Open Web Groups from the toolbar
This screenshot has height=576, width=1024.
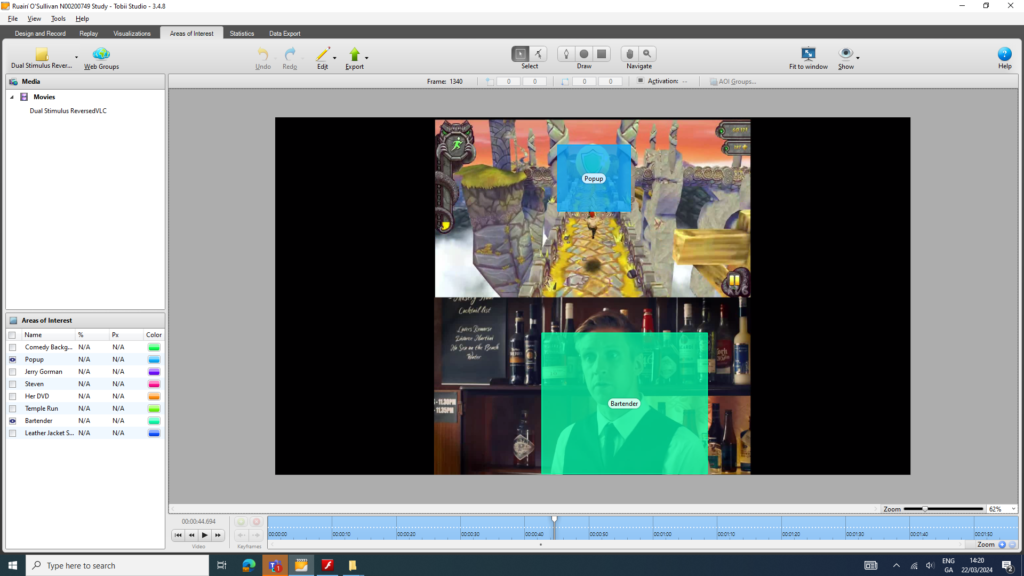(101, 54)
